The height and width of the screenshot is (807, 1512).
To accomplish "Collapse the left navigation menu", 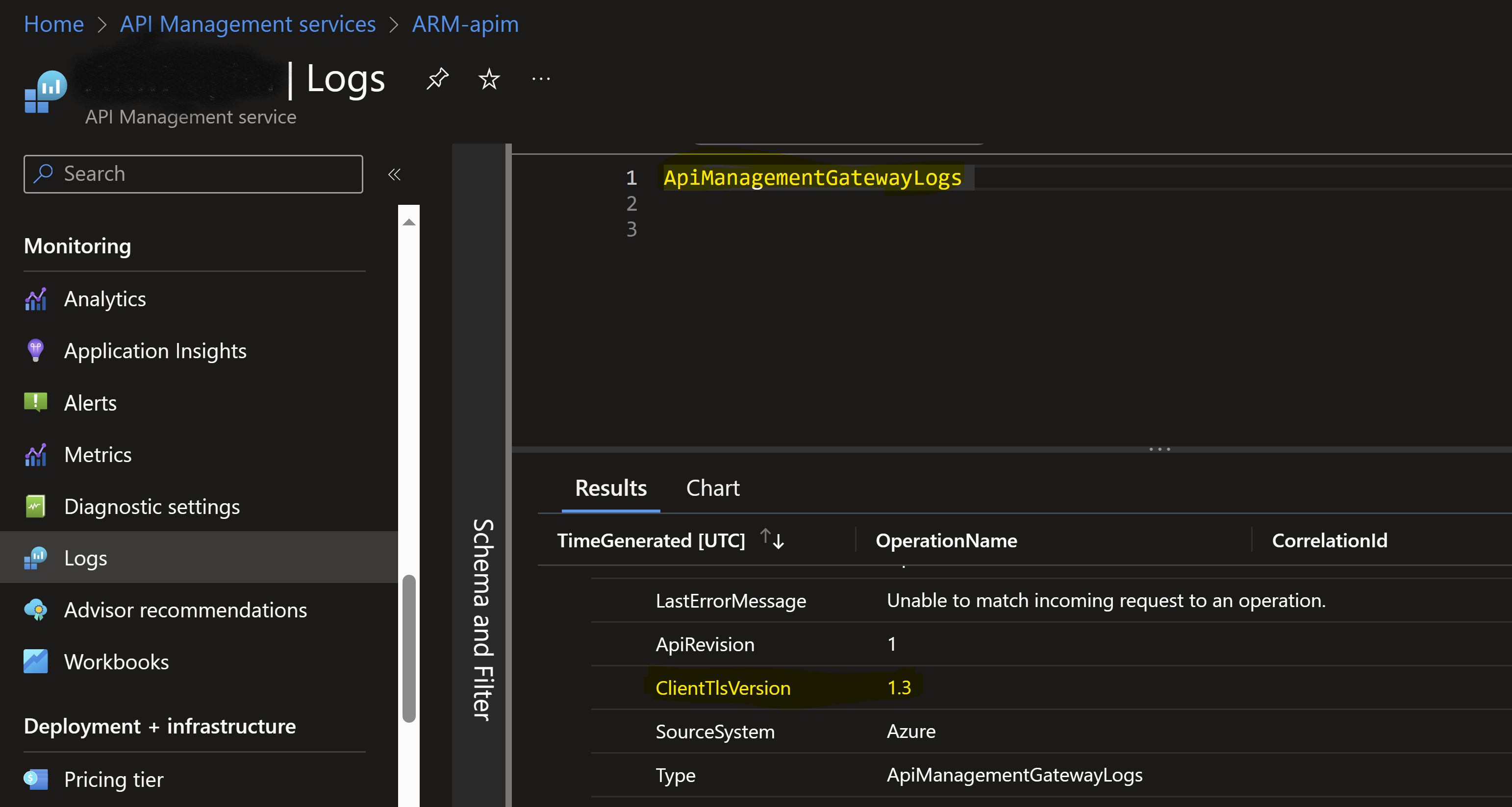I will pos(395,174).
